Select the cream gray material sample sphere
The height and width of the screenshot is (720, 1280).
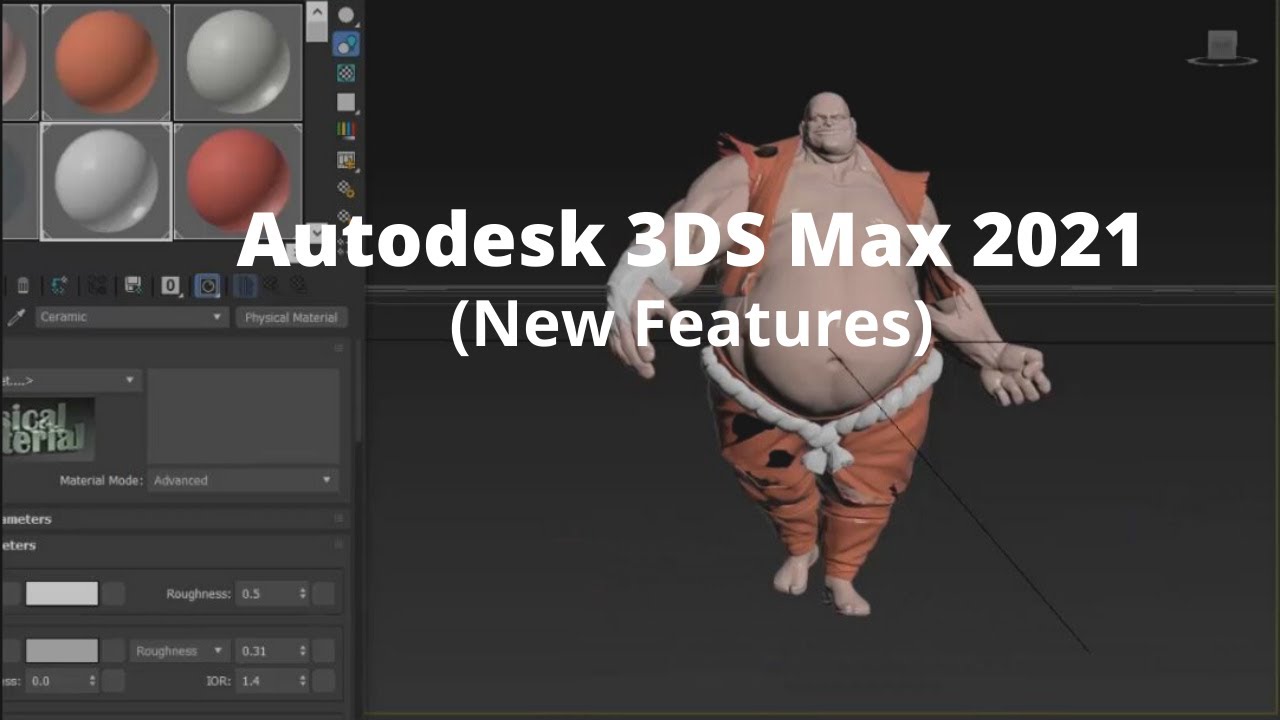[x=238, y=61]
